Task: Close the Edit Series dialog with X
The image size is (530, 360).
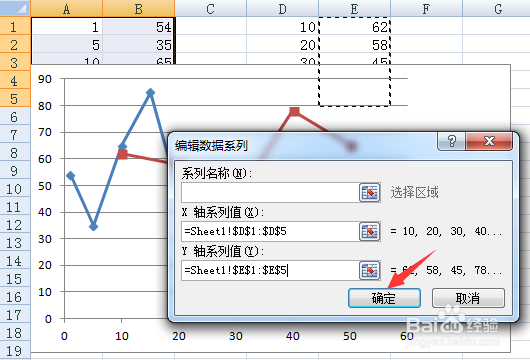Action: (489, 141)
